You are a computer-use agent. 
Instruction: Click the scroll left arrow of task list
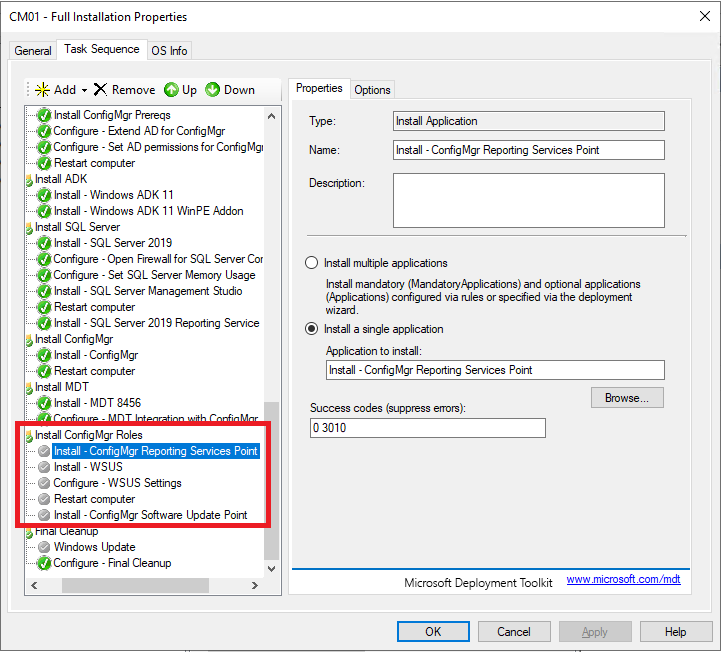click(34, 585)
